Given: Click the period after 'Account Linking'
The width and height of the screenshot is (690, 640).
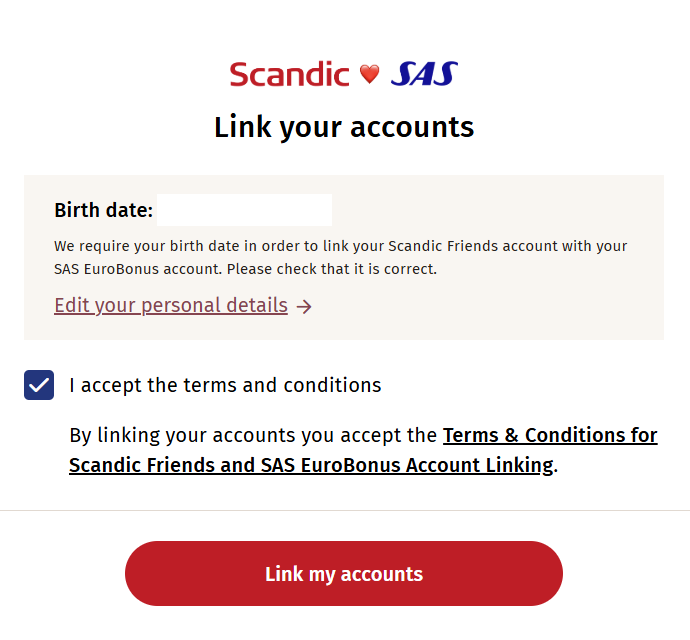Looking at the screenshot, I should tap(556, 471).
